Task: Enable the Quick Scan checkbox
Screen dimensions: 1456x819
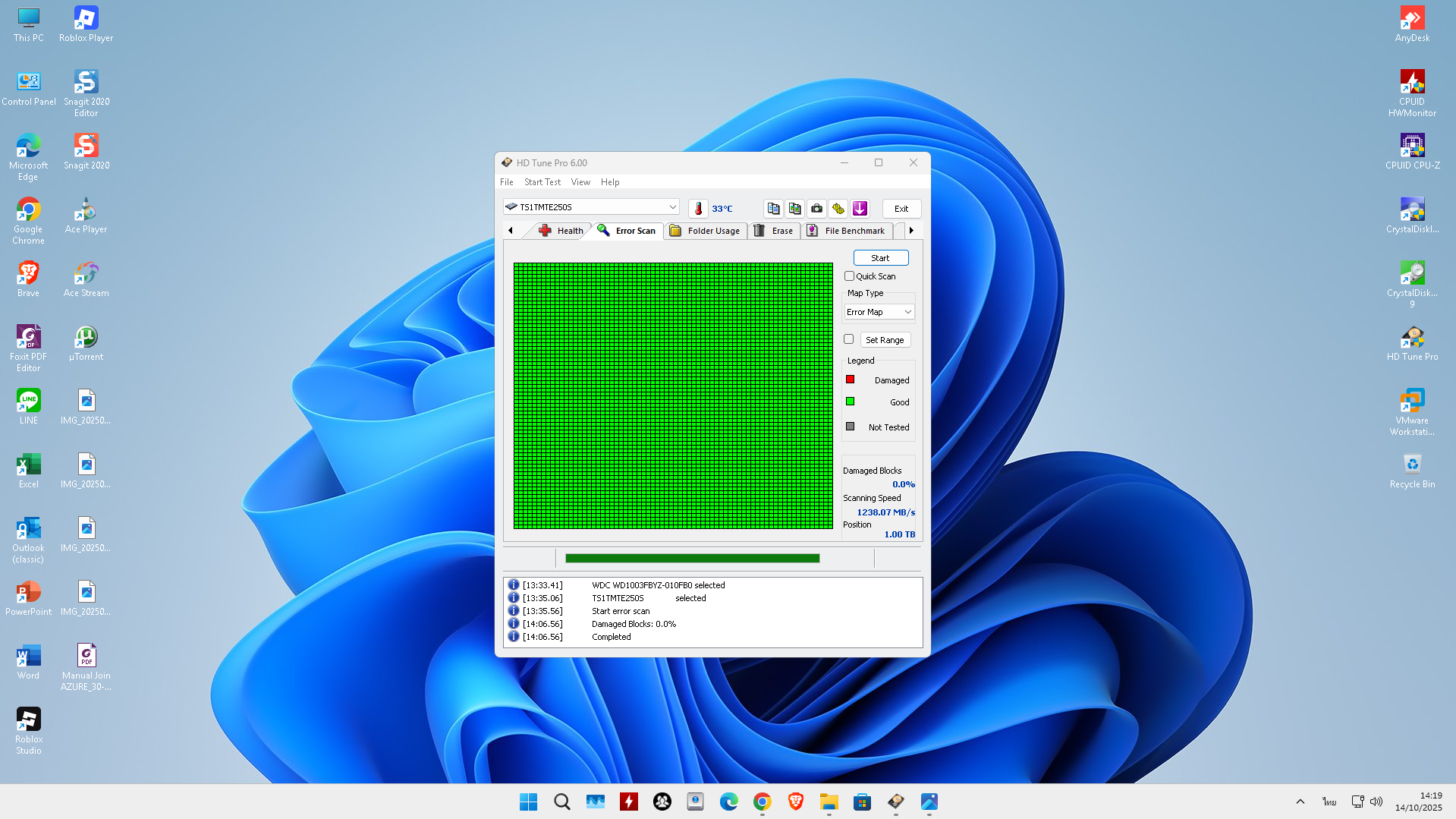Action: (850, 276)
